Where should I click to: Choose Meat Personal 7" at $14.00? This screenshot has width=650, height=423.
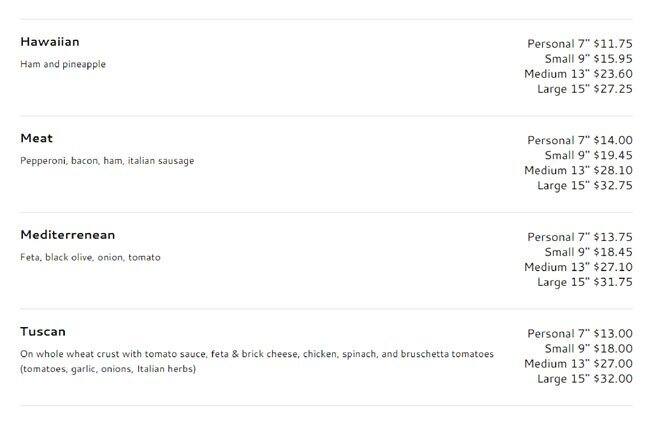coord(580,141)
